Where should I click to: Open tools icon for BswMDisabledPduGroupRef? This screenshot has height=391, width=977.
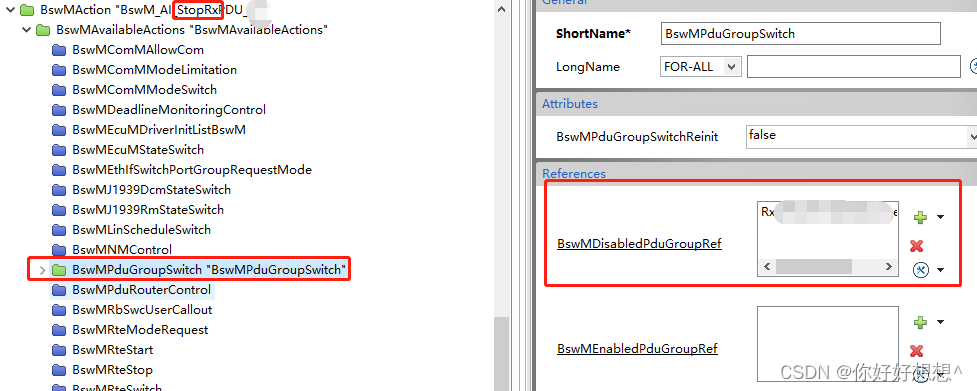[x=920, y=270]
